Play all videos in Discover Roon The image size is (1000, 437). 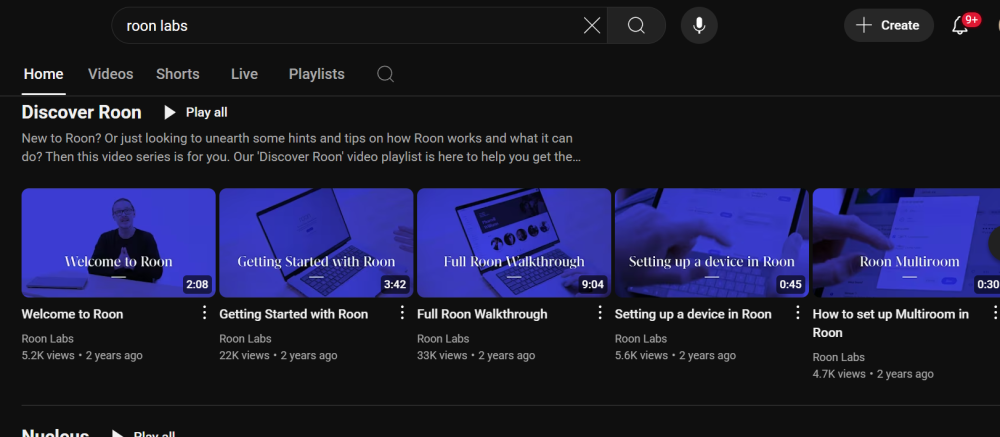pyautogui.click(x=195, y=112)
